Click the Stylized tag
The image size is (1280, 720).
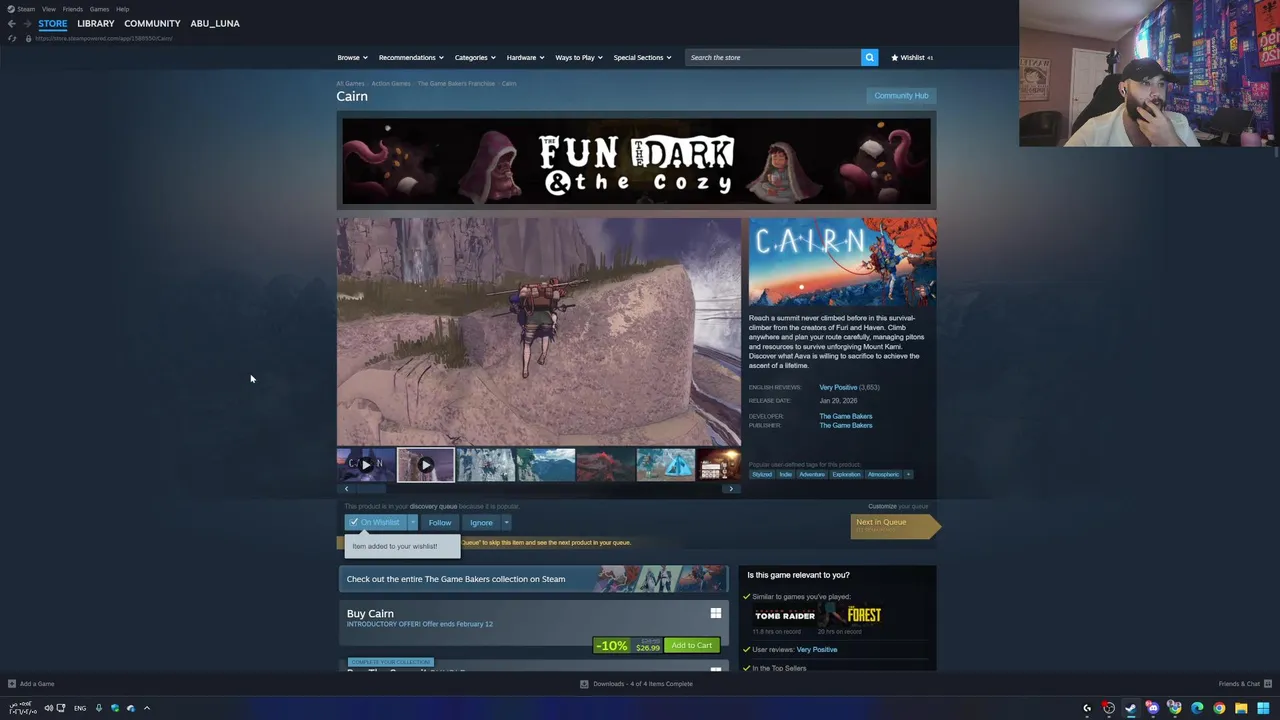762,474
